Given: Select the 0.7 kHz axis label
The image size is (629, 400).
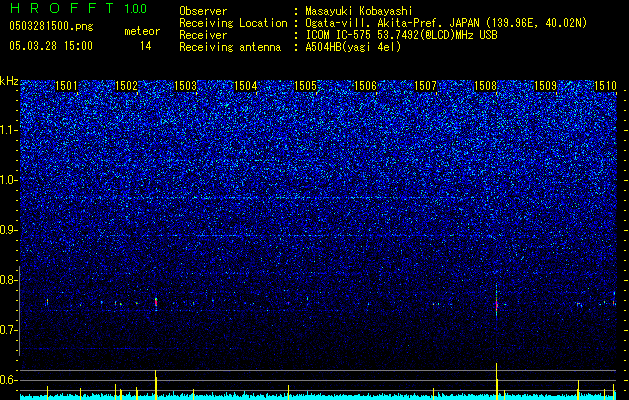Looking at the screenshot, I should pyautogui.click(x=8, y=330).
